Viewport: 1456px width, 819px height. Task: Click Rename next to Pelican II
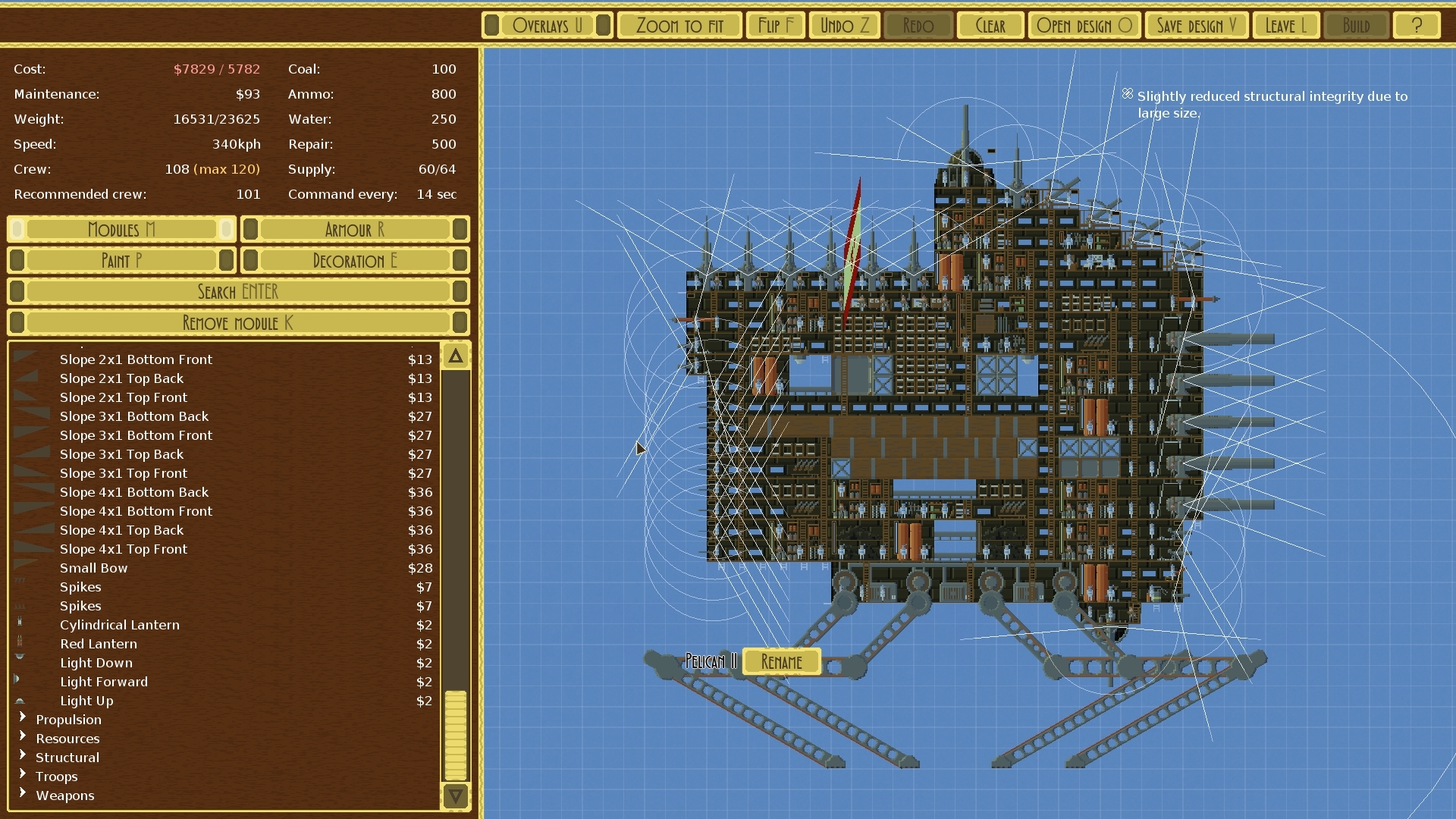[781, 662]
